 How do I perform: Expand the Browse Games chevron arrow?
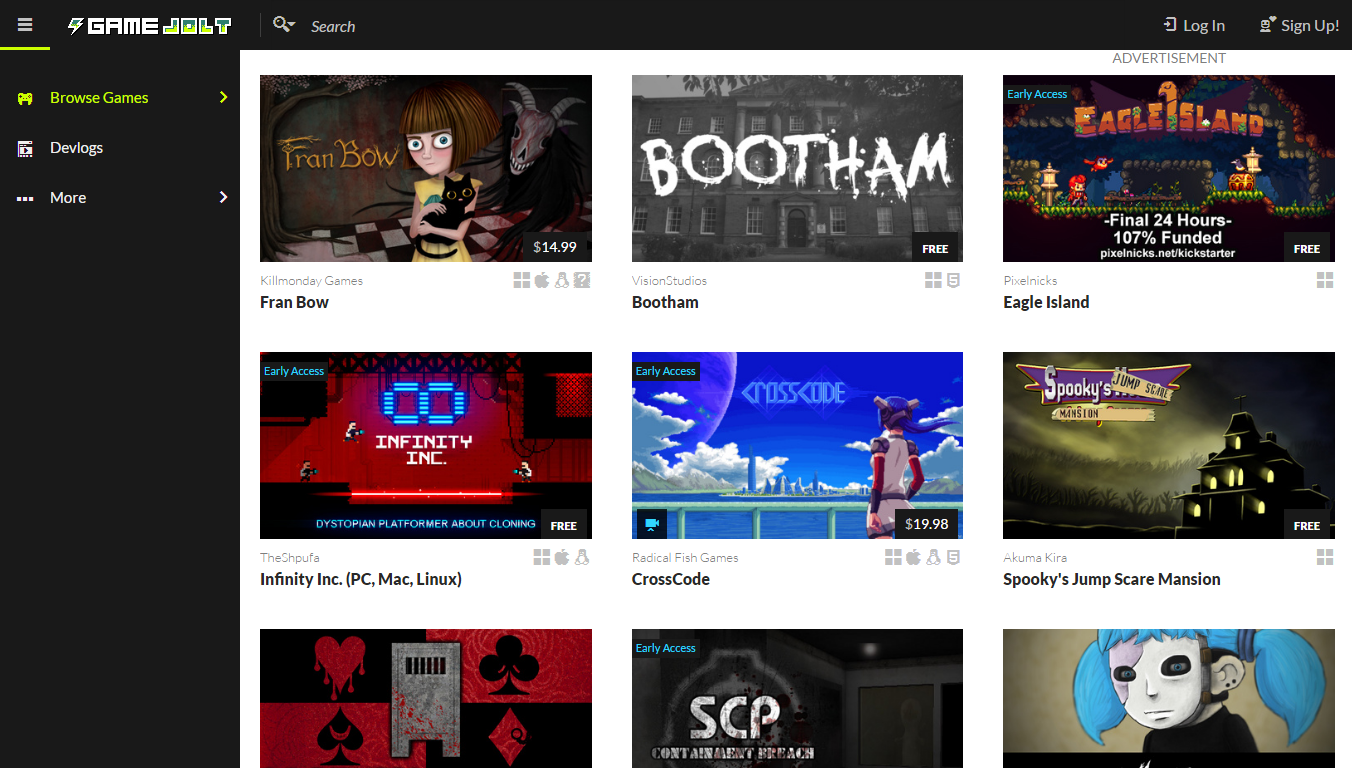[223, 98]
